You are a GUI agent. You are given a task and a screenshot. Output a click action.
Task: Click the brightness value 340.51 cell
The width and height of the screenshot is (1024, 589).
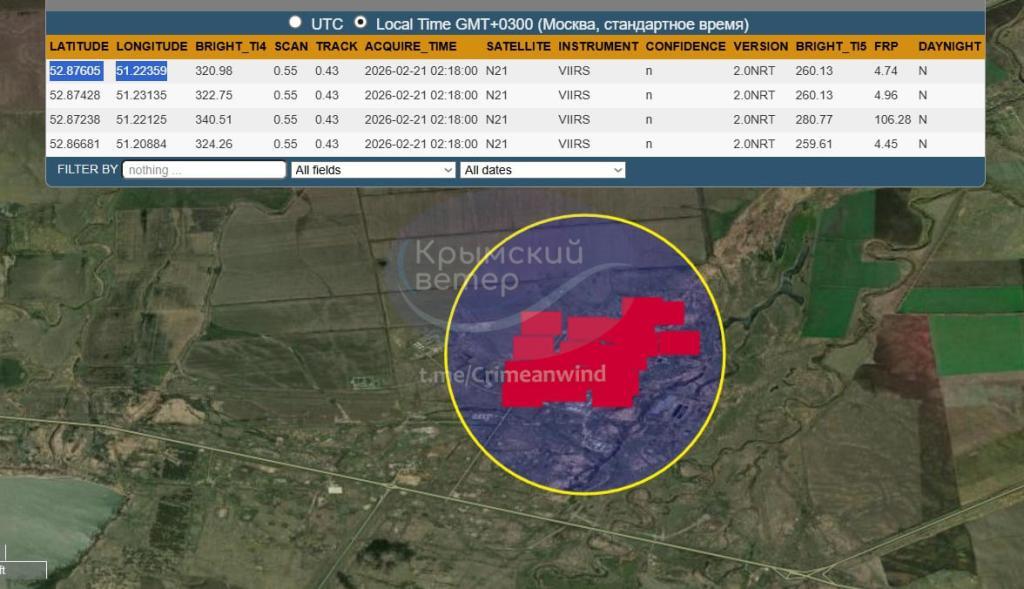point(214,120)
